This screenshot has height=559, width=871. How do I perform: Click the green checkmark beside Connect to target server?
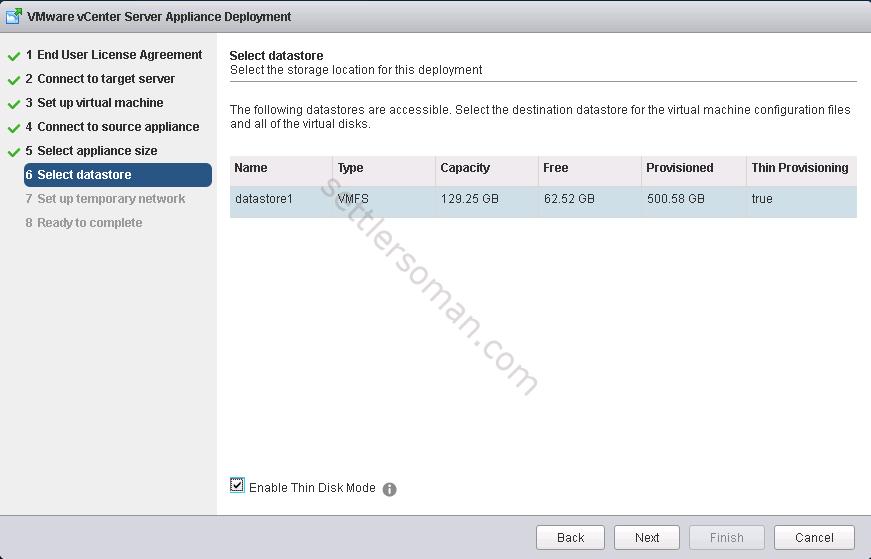(14, 80)
